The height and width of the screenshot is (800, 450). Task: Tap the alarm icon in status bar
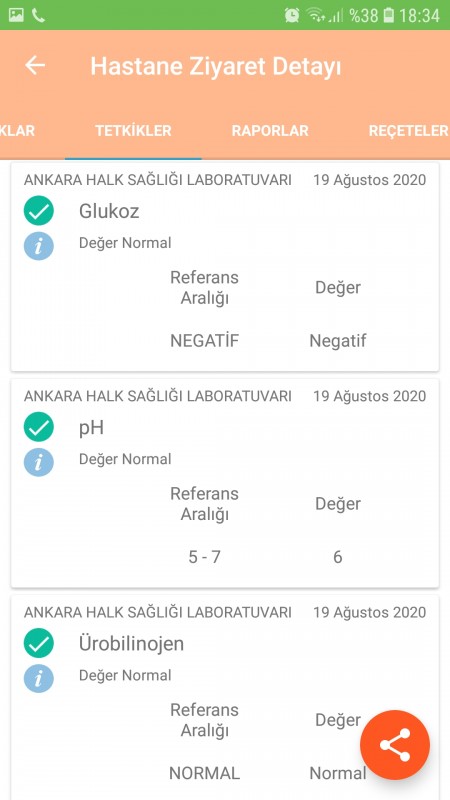tap(292, 15)
